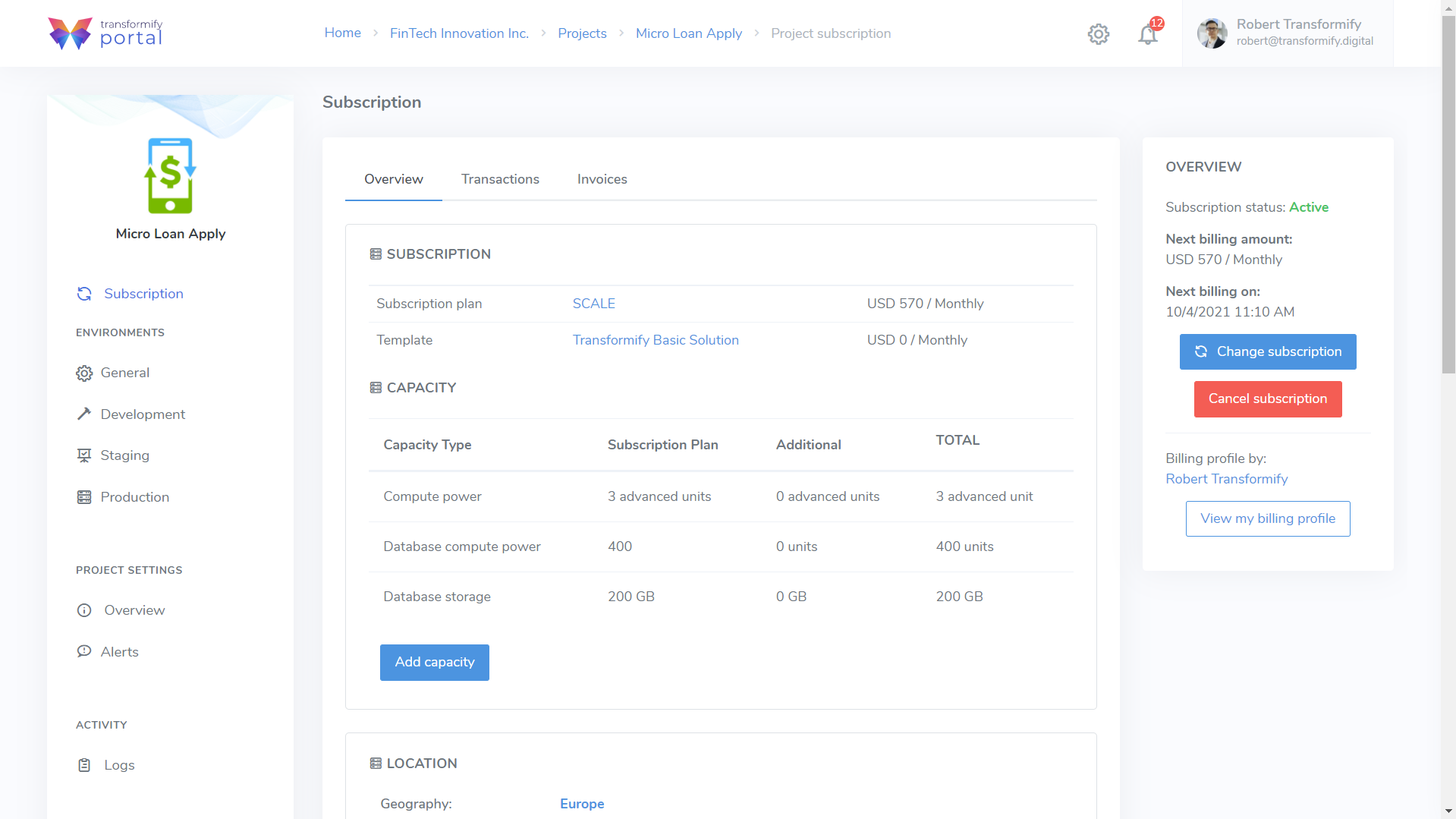Open the settings gear in header
Image resolution: width=1456 pixels, height=819 pixels.
click(1098, 33)
